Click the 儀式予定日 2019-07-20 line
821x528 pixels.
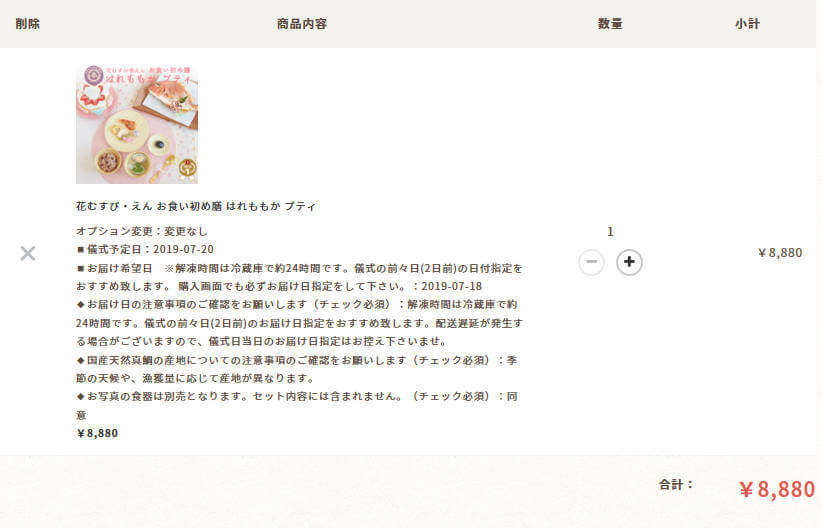point(145,249)
